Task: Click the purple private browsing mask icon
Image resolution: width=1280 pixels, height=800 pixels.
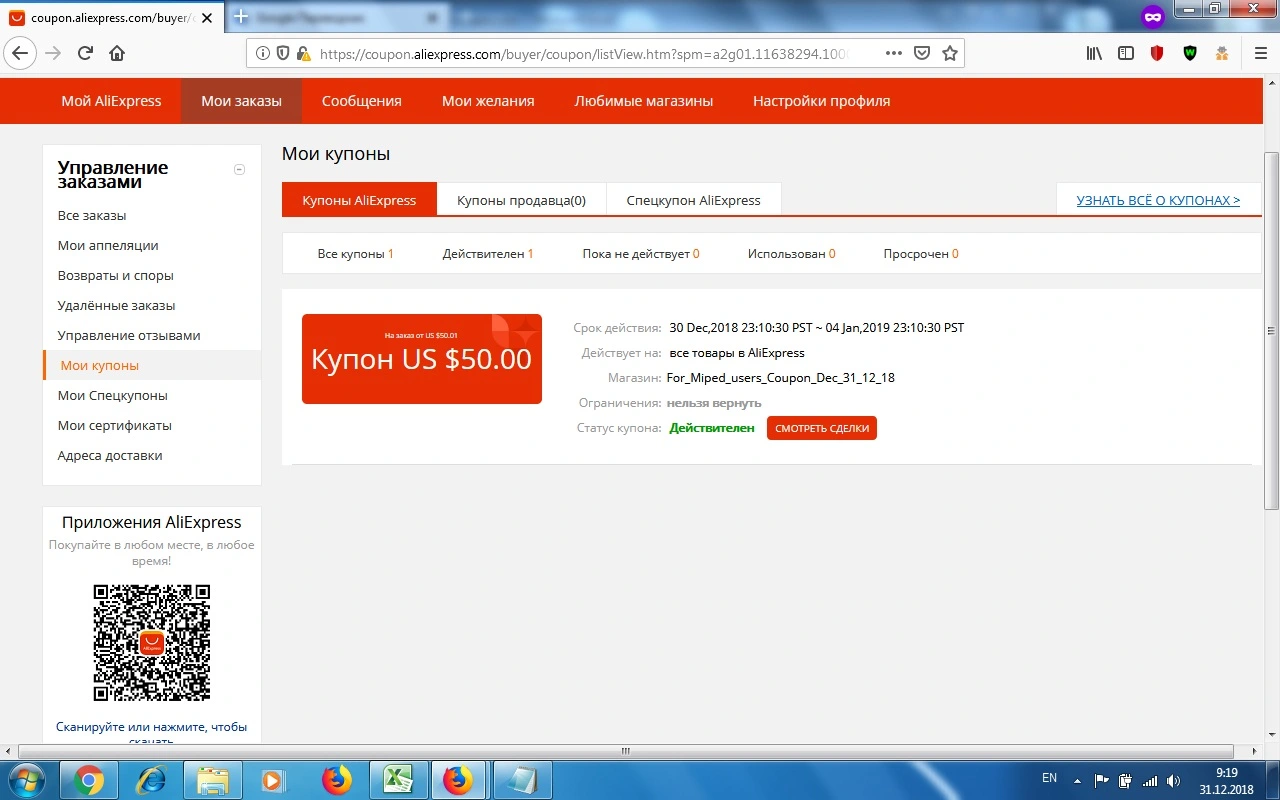Action: 1153,17
